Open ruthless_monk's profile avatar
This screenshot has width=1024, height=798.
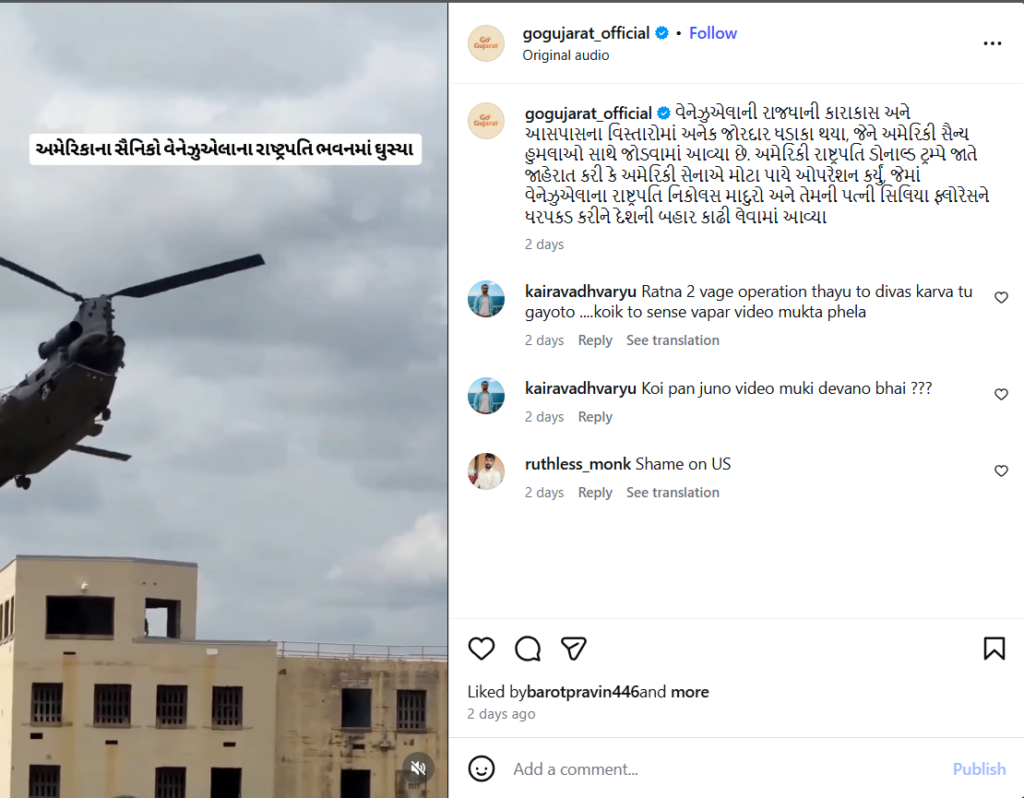tap(486, 471)
